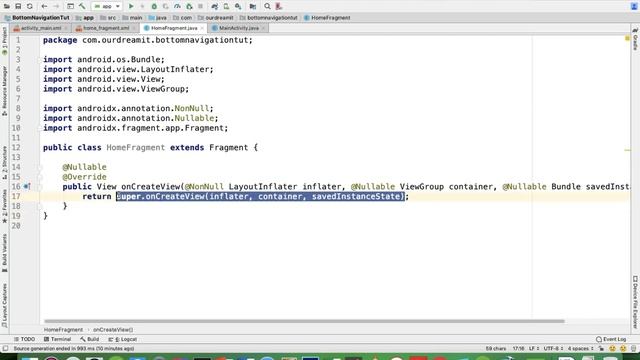Screen dimensions: 640x360
Task: Open the app run configuration dropdown
Action: (x=106, y=7)
